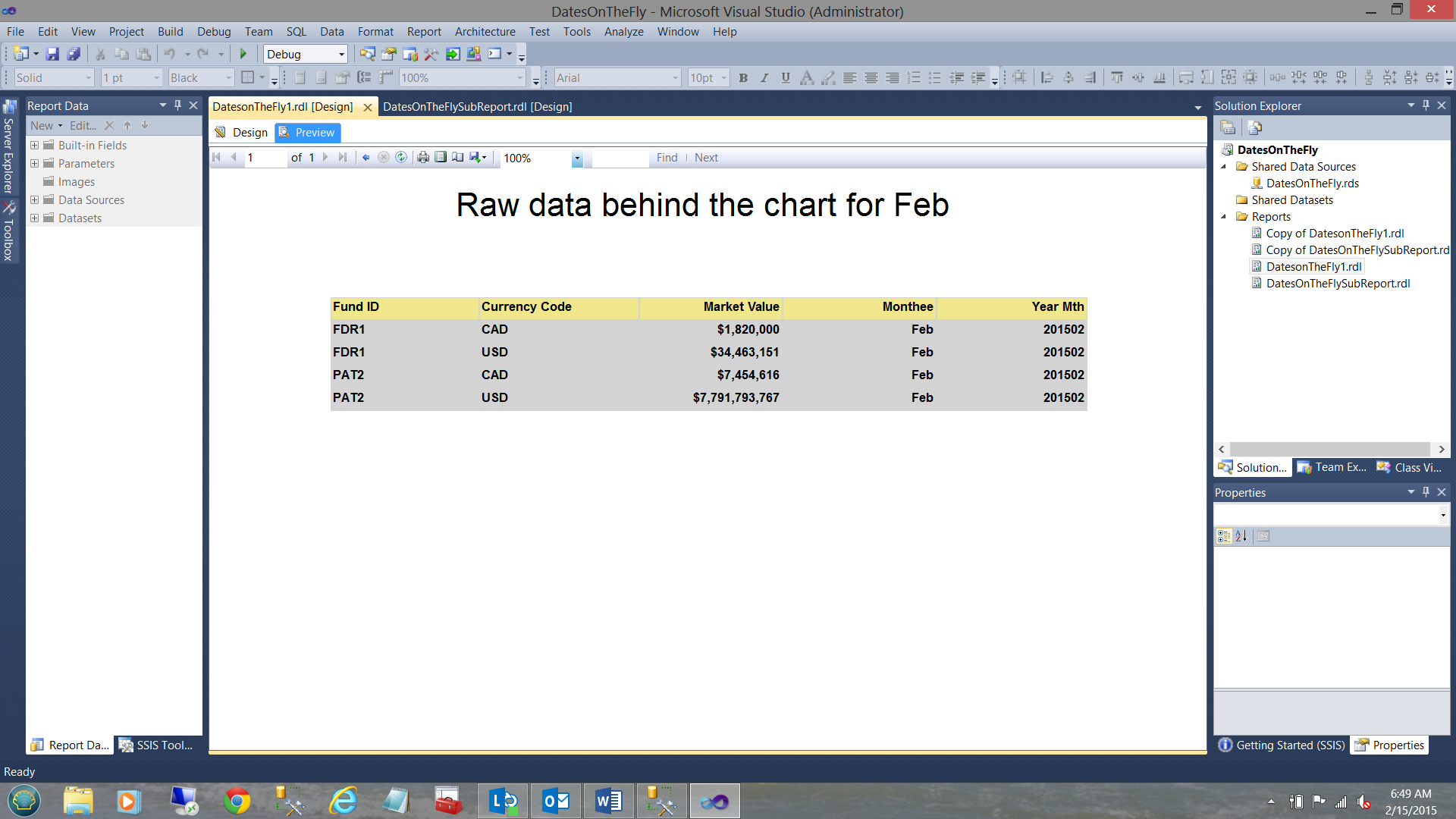This screenshot has height=819, width=1456.
Task: Click the Page Setup icon
Action: pos(458,158)
